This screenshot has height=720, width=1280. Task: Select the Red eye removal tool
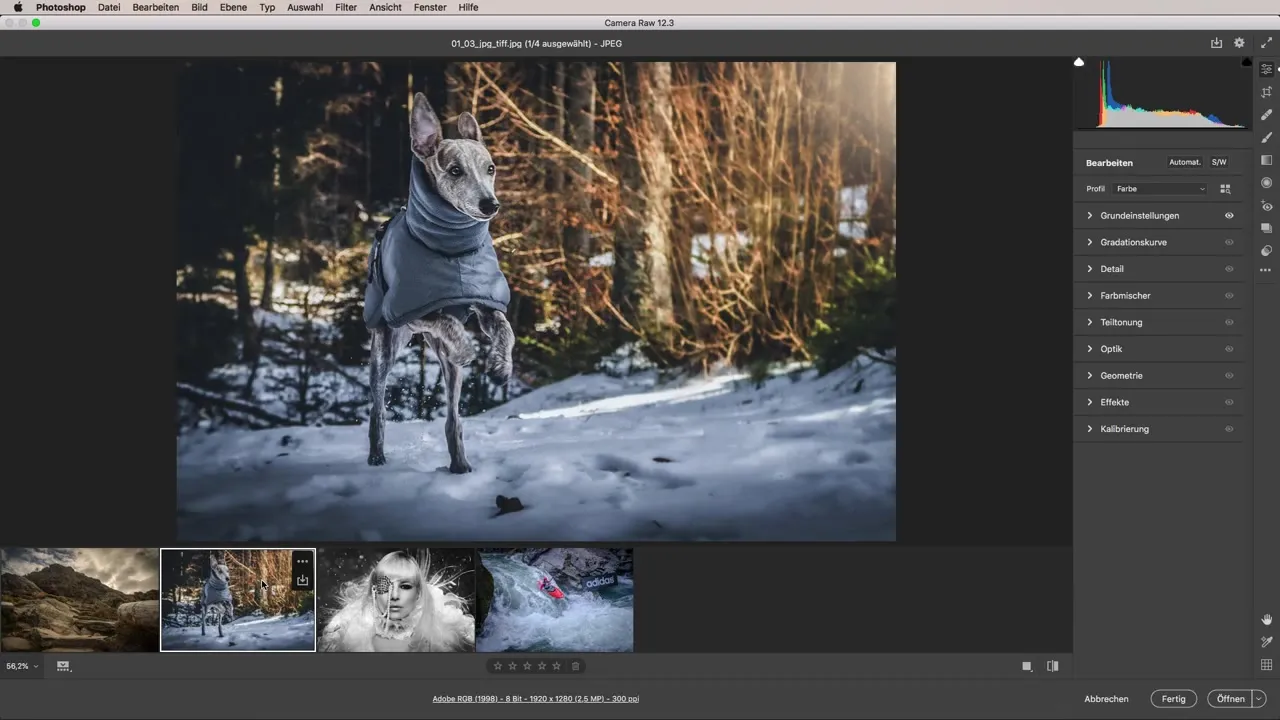(x=1266, y=205)
